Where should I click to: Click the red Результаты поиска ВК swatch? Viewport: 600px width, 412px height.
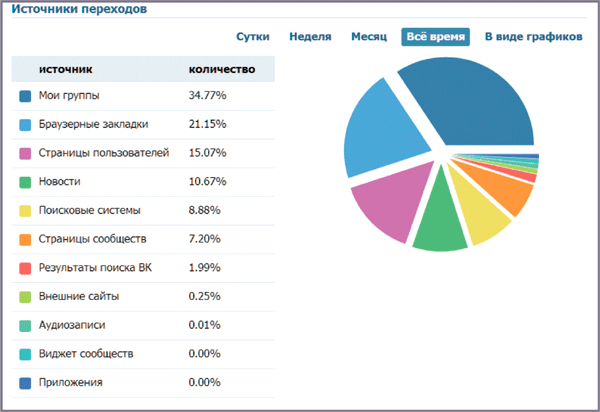25,268
